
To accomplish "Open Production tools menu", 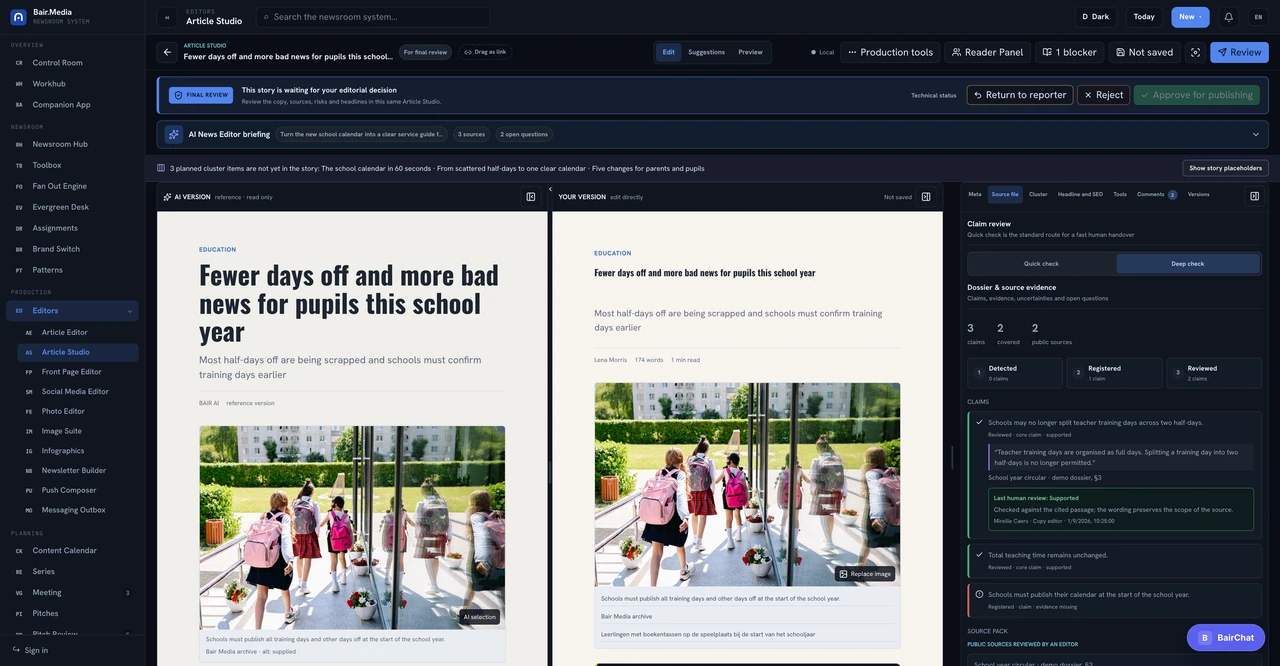I will (890, 52).
